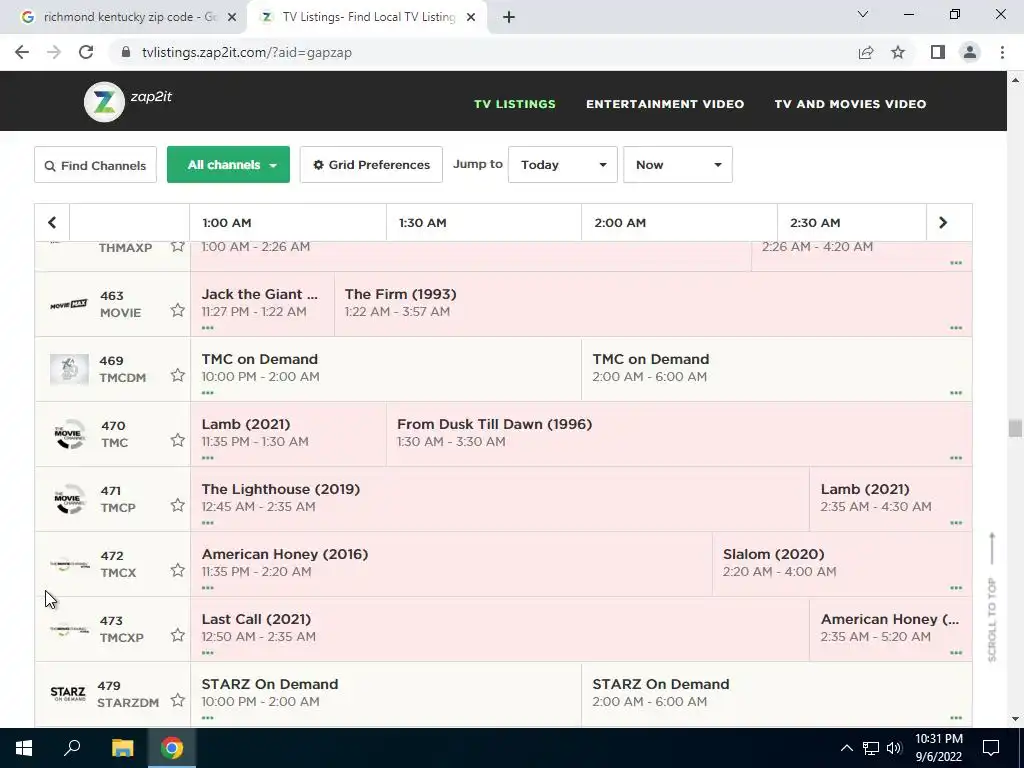
Task: Share this page icon
Action: coord(866,52)
